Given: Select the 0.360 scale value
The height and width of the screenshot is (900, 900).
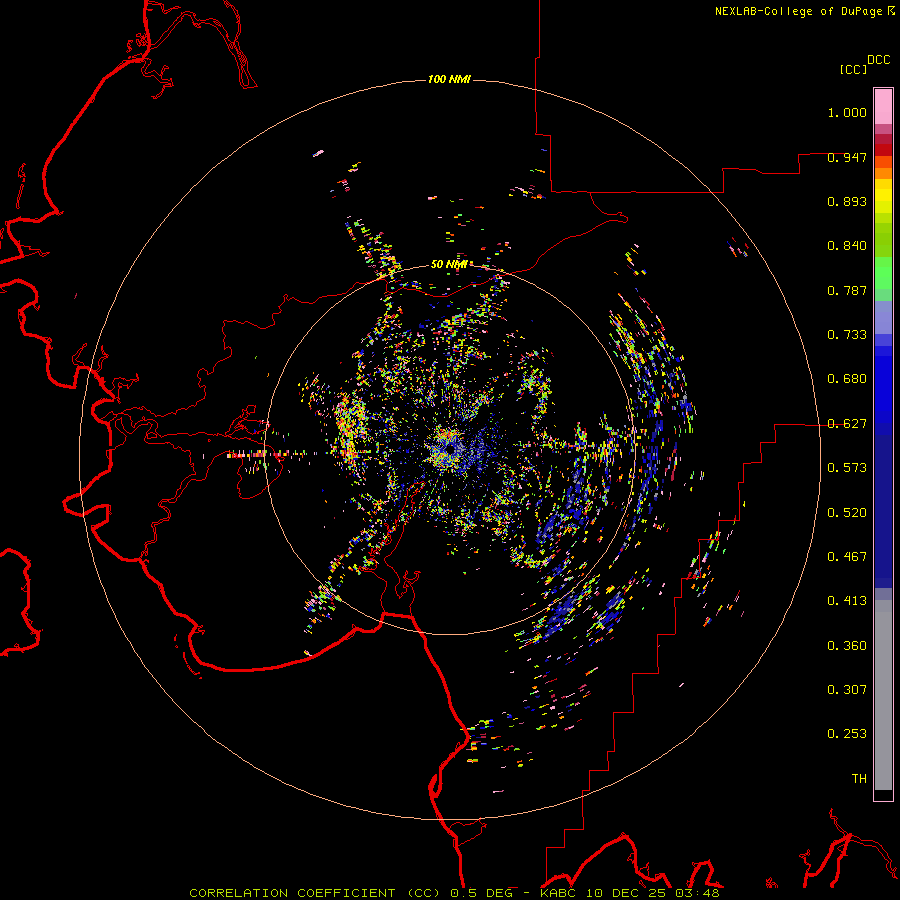Looking at the screenshot, I should 847,645.
